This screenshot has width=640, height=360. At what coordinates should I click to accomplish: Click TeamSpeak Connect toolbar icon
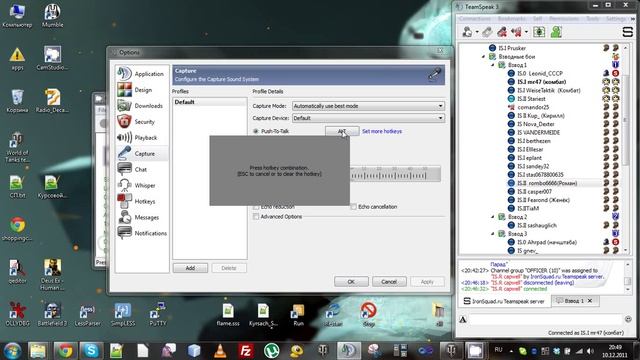tap(467, 32)
